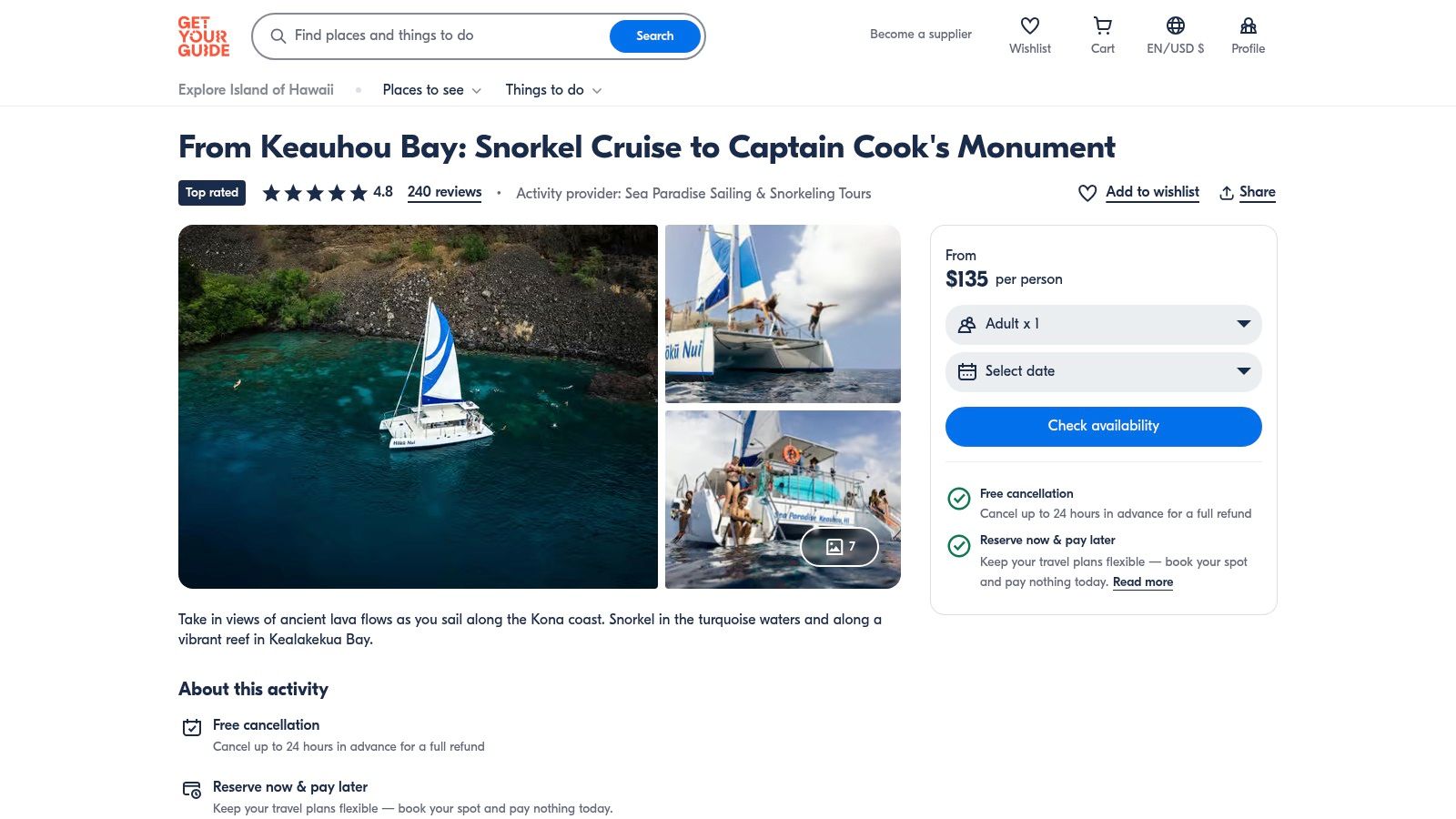Click the magnifying glass search icon
This screenshot has height=819, width=1456.
coord(278,36)
